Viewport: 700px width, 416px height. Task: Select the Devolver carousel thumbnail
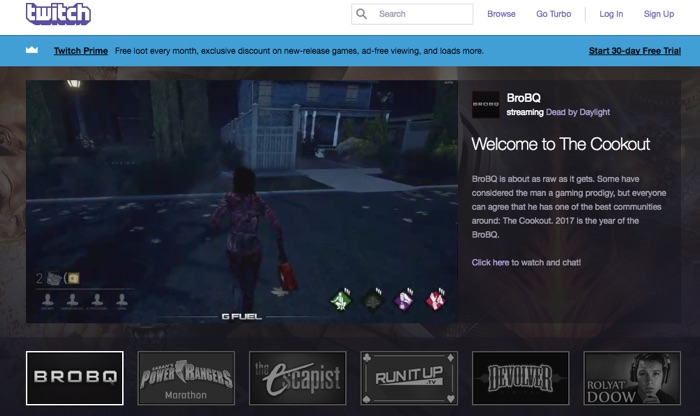[x=521, y=378]
